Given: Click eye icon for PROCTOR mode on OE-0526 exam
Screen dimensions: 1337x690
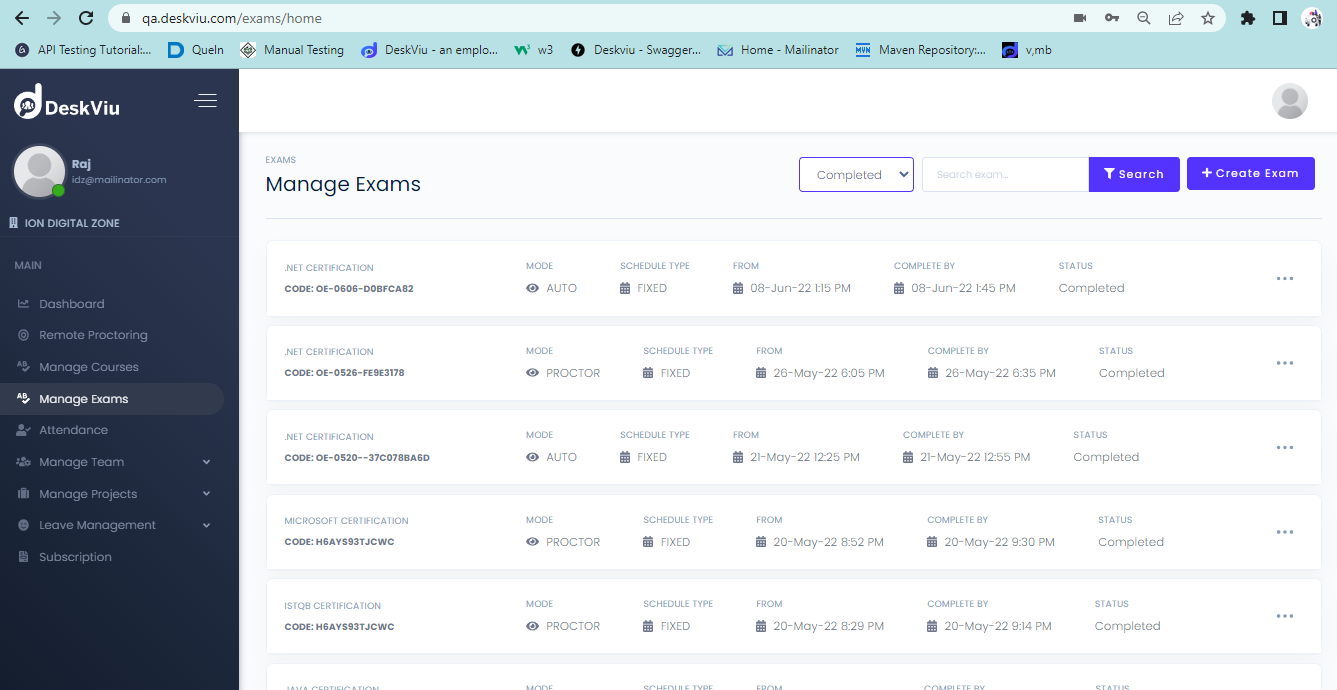Looking at the screenshot, I should (x=533, y=373).
